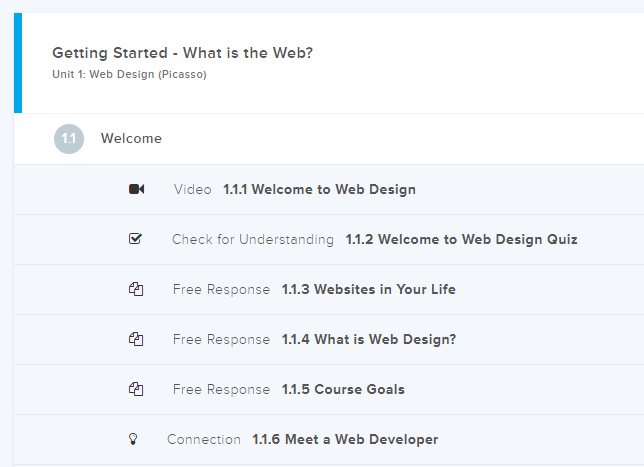This screenshot has width=644, height=467.
Task: Click the module title Getting Started - What is the Web?
Action: 182,53
